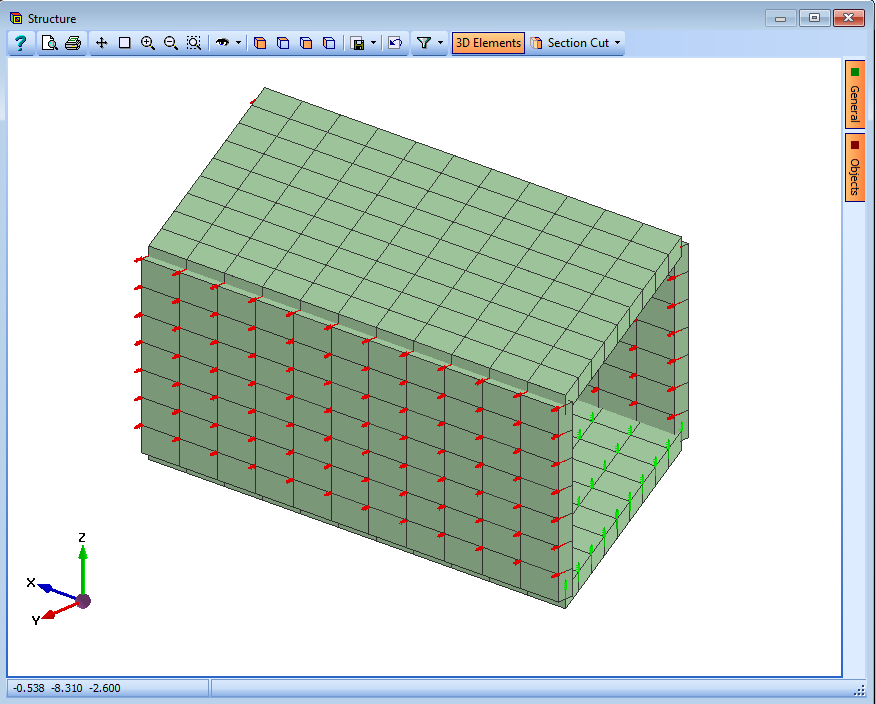Expand the Section Cut dropdown arrow
This screenshot has height=704, width=876.
(617, 43)
